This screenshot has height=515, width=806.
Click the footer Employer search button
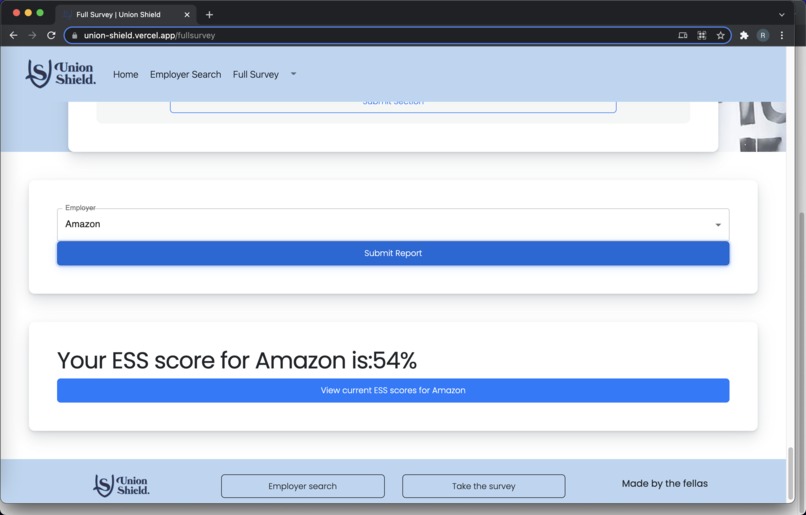[x=303, y=486]
